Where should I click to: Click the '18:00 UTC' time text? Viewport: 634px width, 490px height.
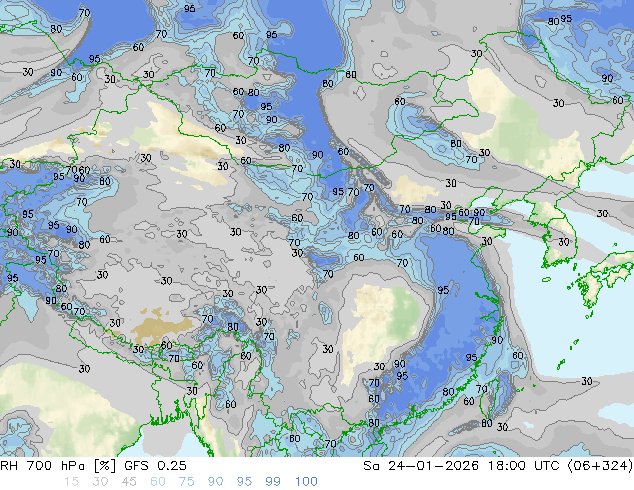pyautogui.click(x=524, y=466)
